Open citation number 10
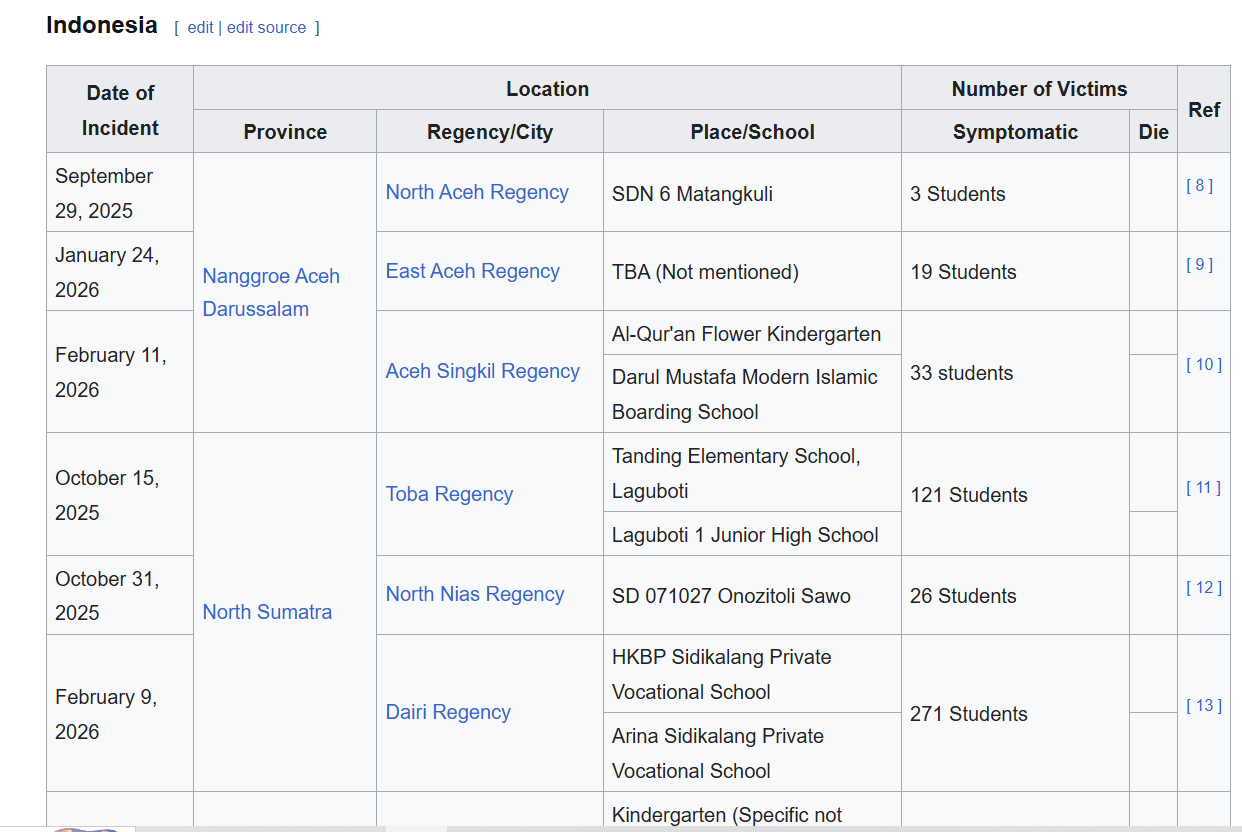This screenshot has width=1242, height=832. coord(1204,364)
